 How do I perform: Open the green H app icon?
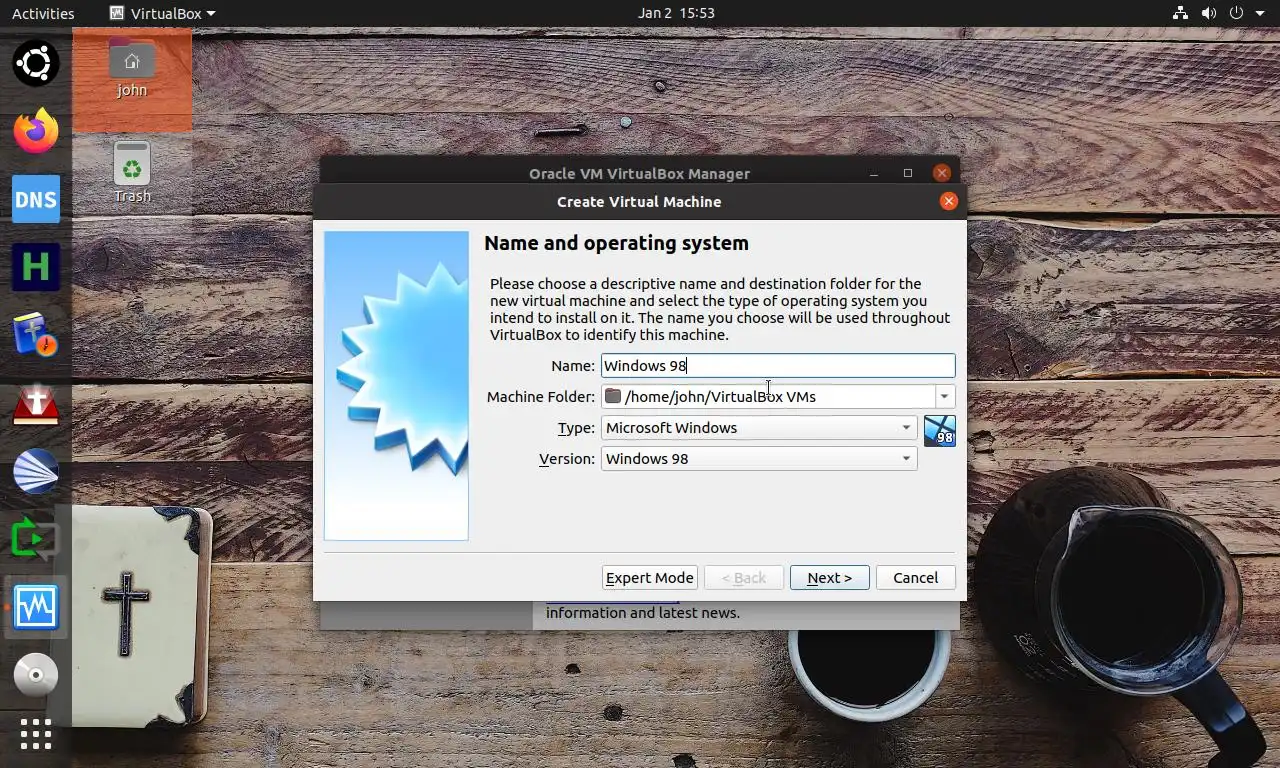(x=36, y=267)
